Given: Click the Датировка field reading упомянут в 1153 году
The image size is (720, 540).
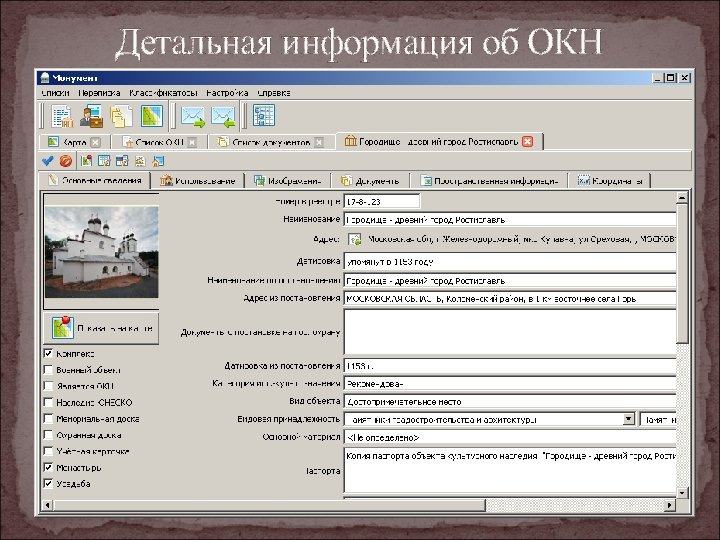Looking at the screenshot, I should [x=510, y=262].
